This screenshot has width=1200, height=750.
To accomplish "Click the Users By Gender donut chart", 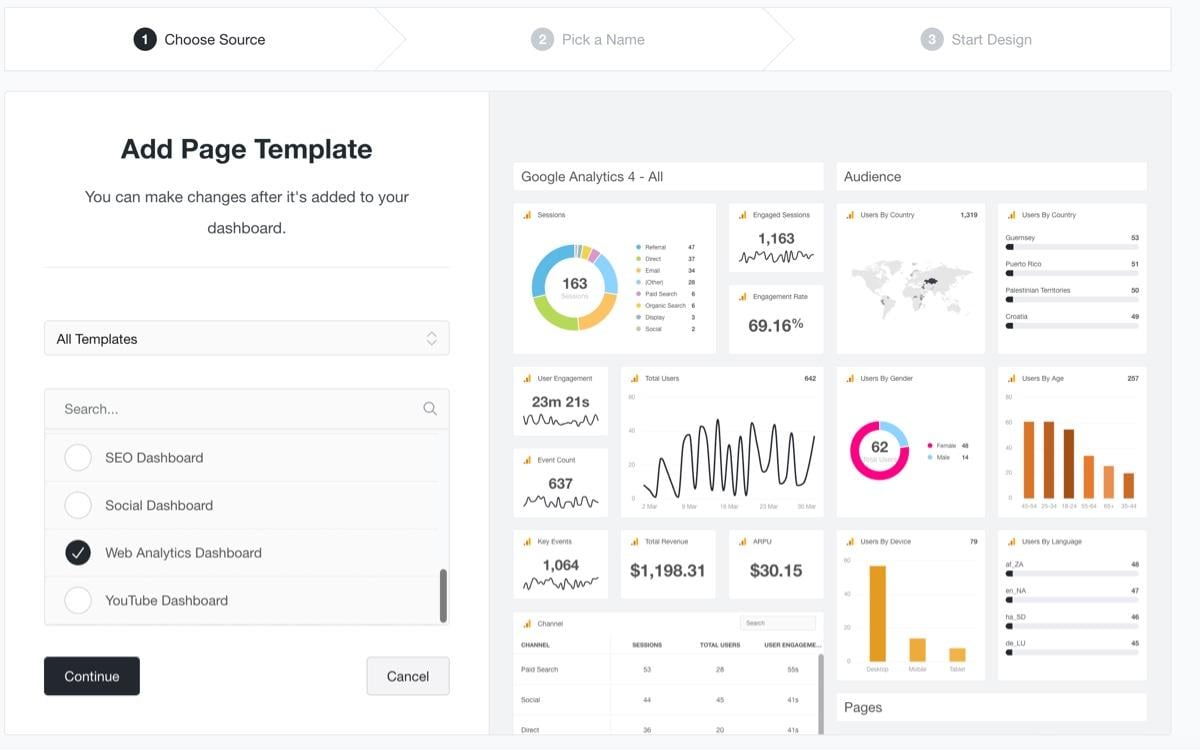I will [879, 450].
